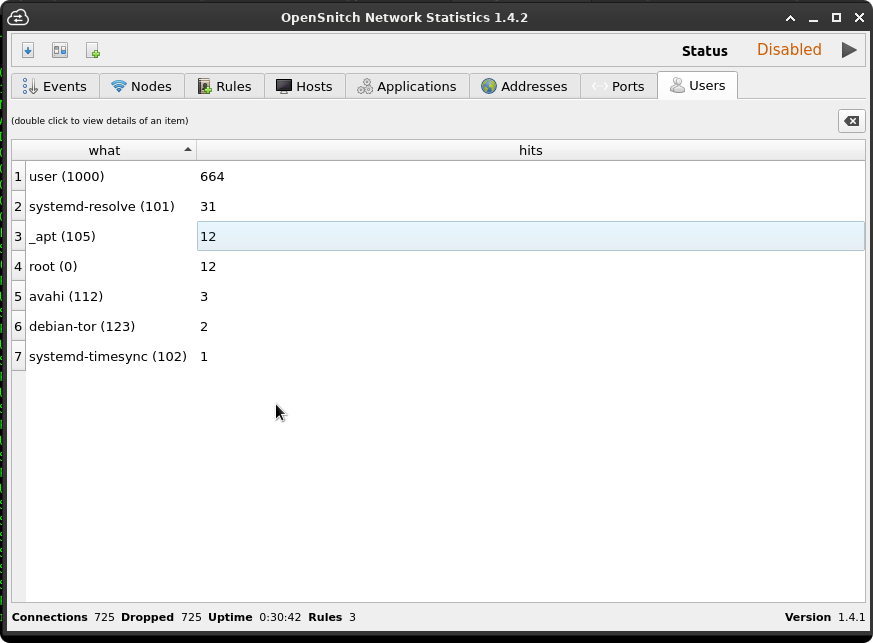
Task: Click the Dropped count in status bar
Action: [191, 617]
